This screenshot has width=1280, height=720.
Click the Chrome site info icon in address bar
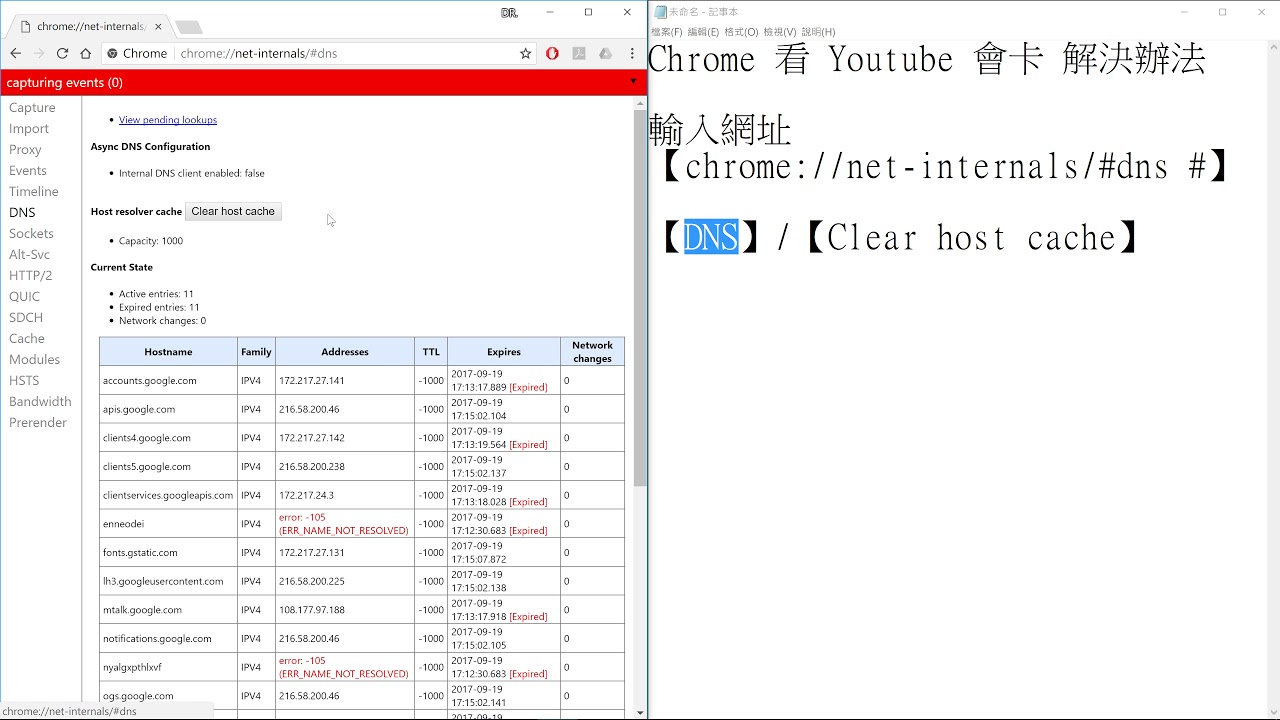[x=113, y=53]
